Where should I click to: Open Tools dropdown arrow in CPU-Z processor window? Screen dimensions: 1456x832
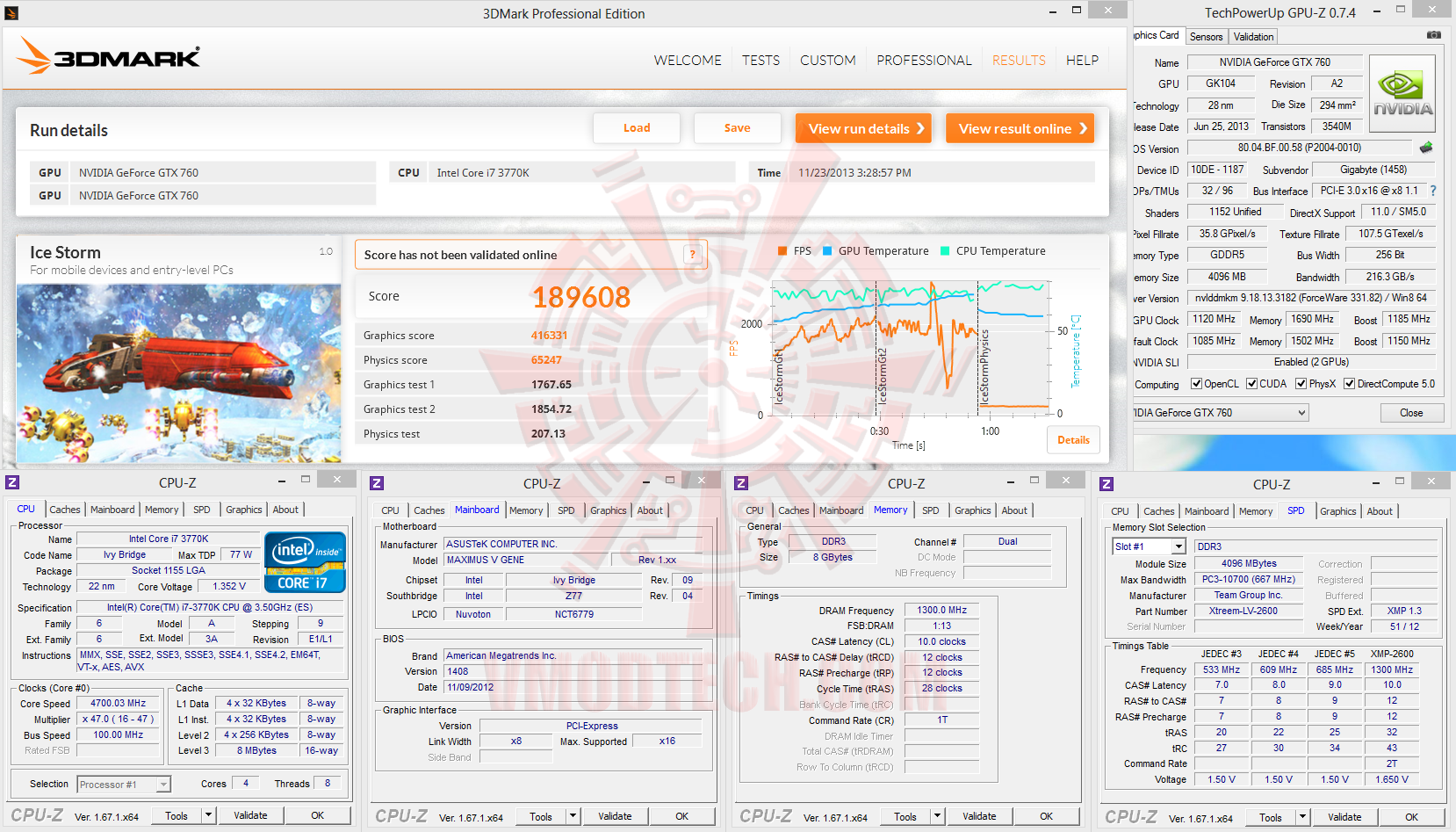point(208,815)
